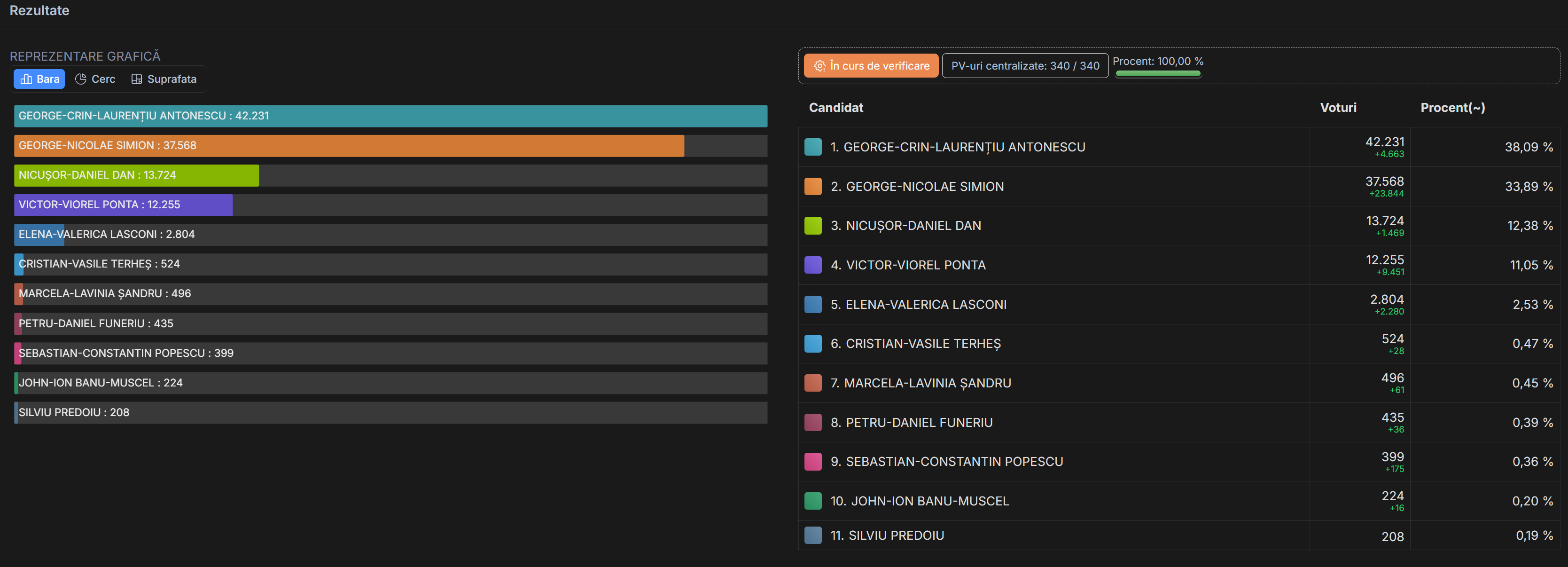The width and height of the screenshot is (1568, 567).
Task: Click the coral swatch next to Marcela-Lavinia Șandru
Action: 813,383
